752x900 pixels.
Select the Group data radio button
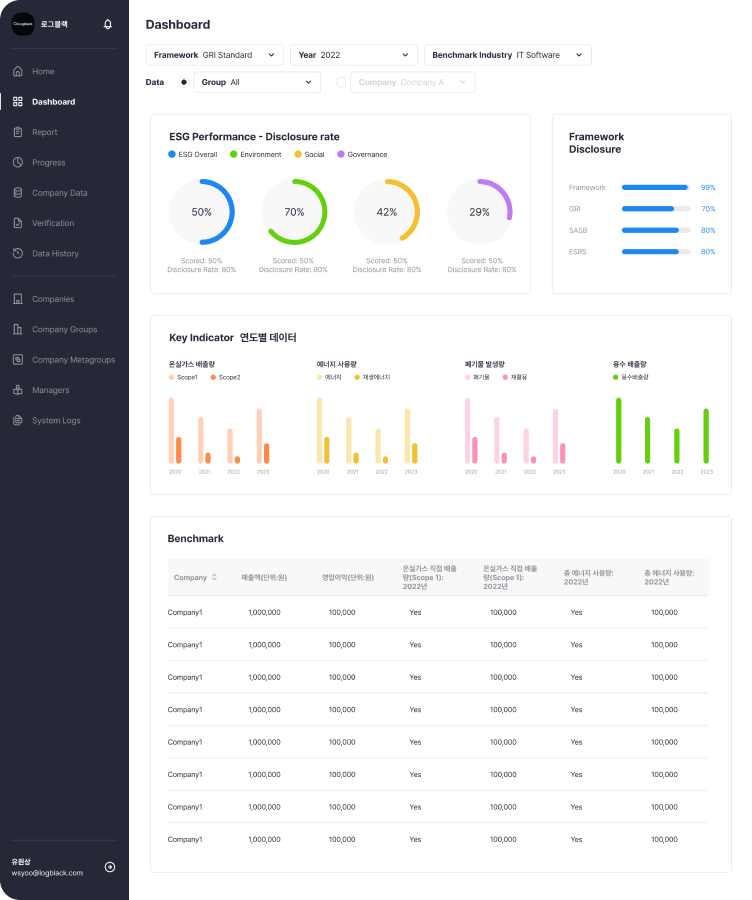pyautogui.click(x=184, y=82)
